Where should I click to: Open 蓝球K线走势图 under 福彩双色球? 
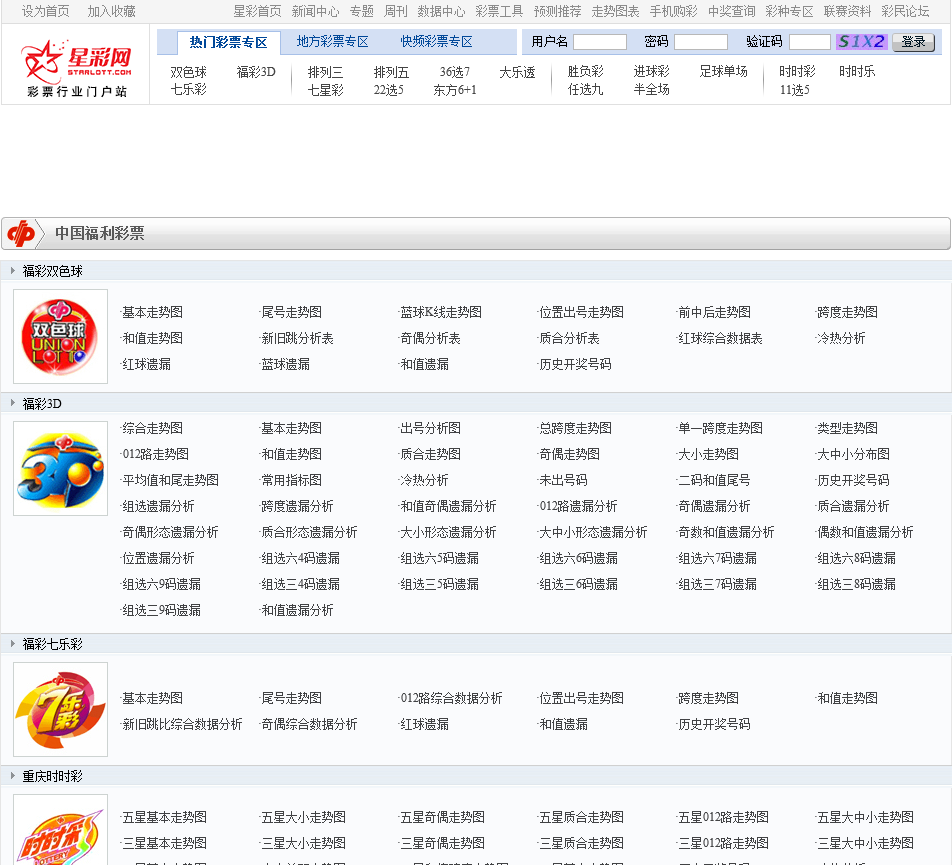click(441, 312)
